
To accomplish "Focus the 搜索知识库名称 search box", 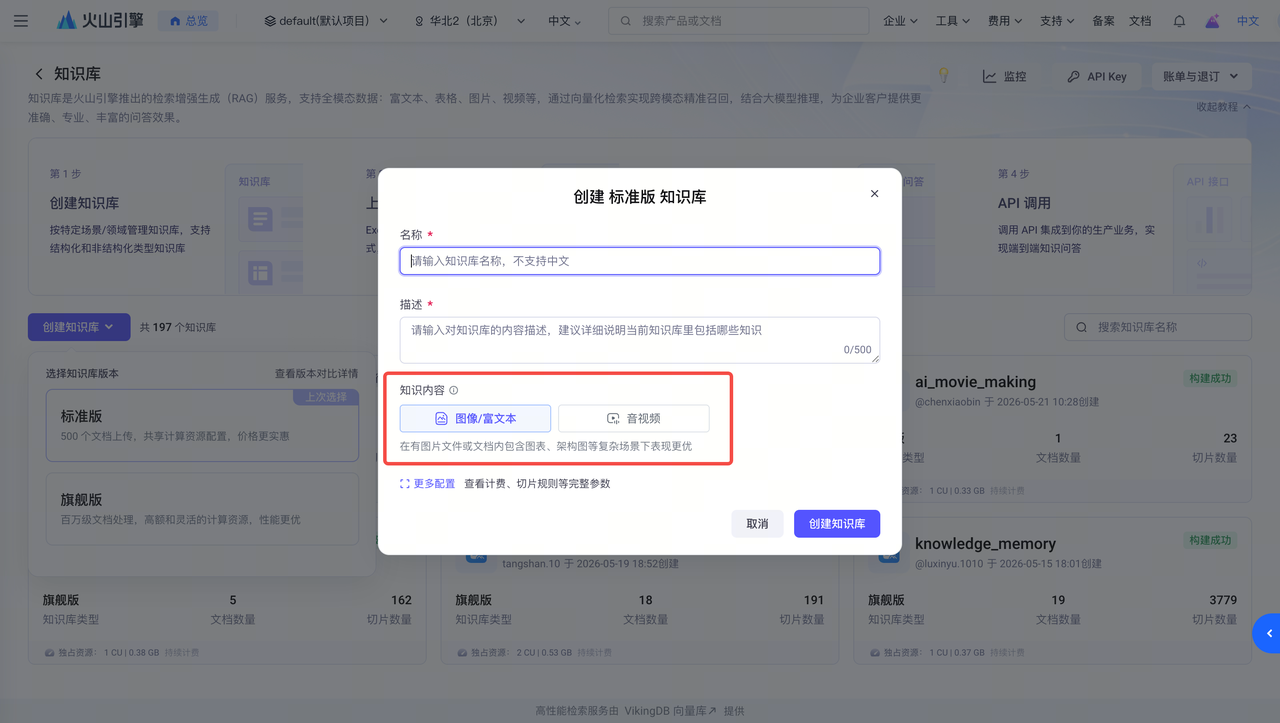I will click(1158, 327).
